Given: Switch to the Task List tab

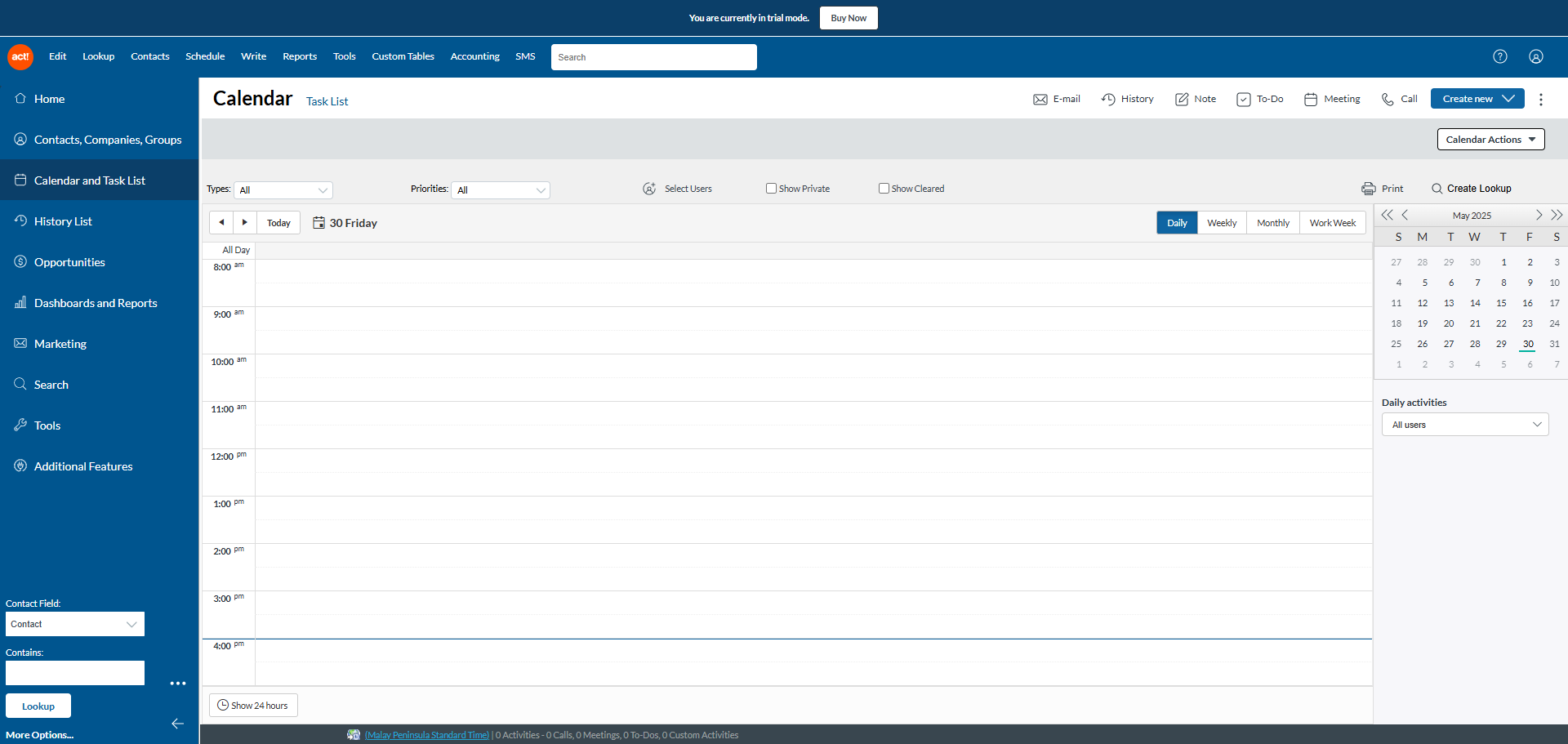Looking at the screenshot, I should click(327, 101).
